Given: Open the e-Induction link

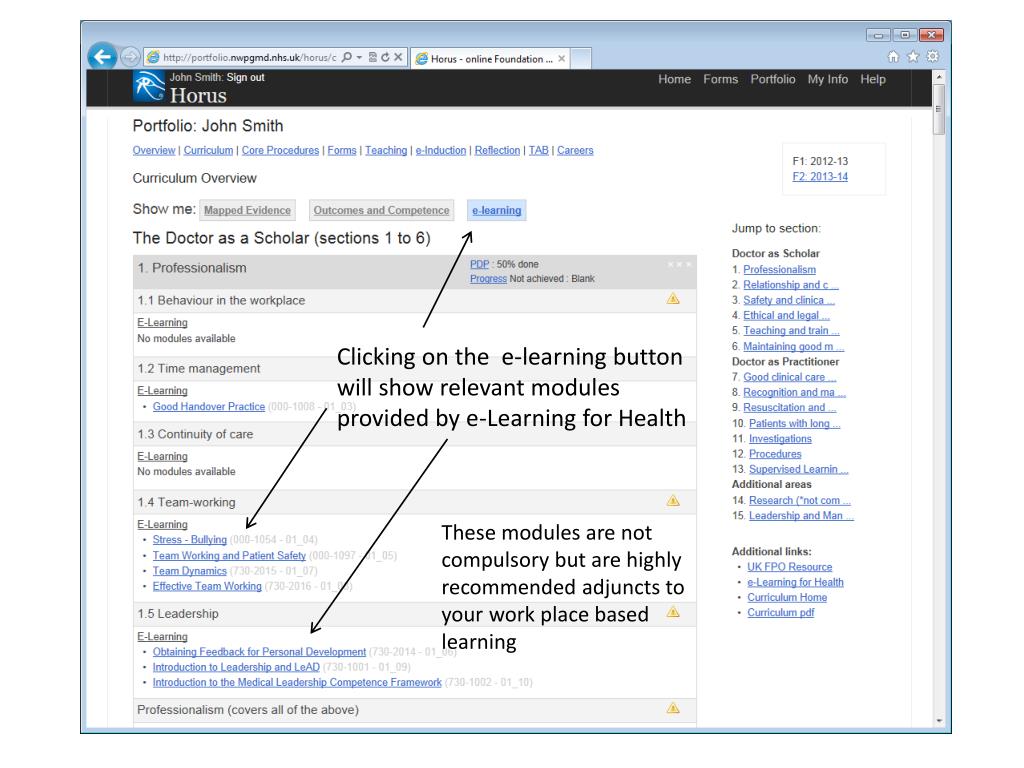Looking at the screenshot, I should [441, 150].
